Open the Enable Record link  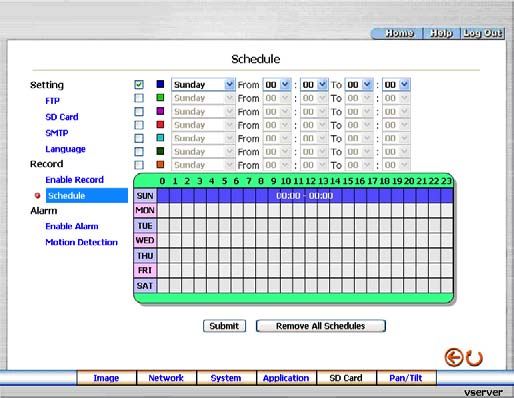tap(75, 180)
